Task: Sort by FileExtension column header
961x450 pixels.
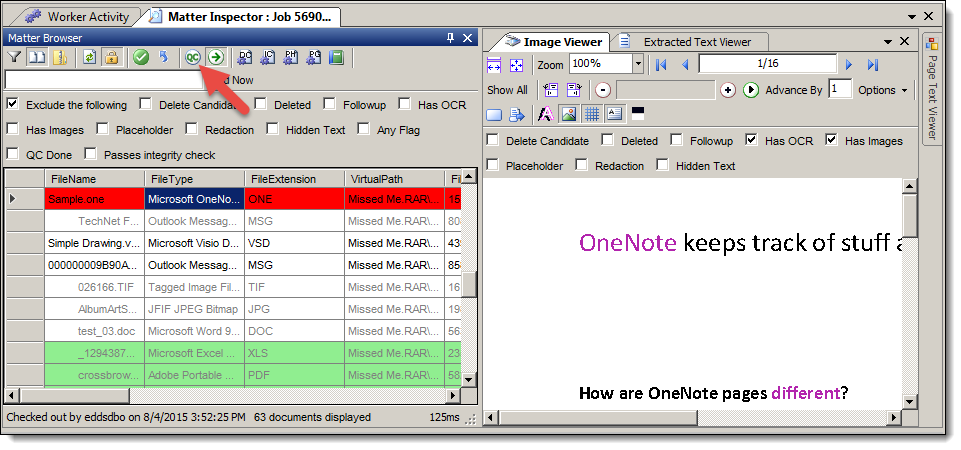Action: pos(295,179)
